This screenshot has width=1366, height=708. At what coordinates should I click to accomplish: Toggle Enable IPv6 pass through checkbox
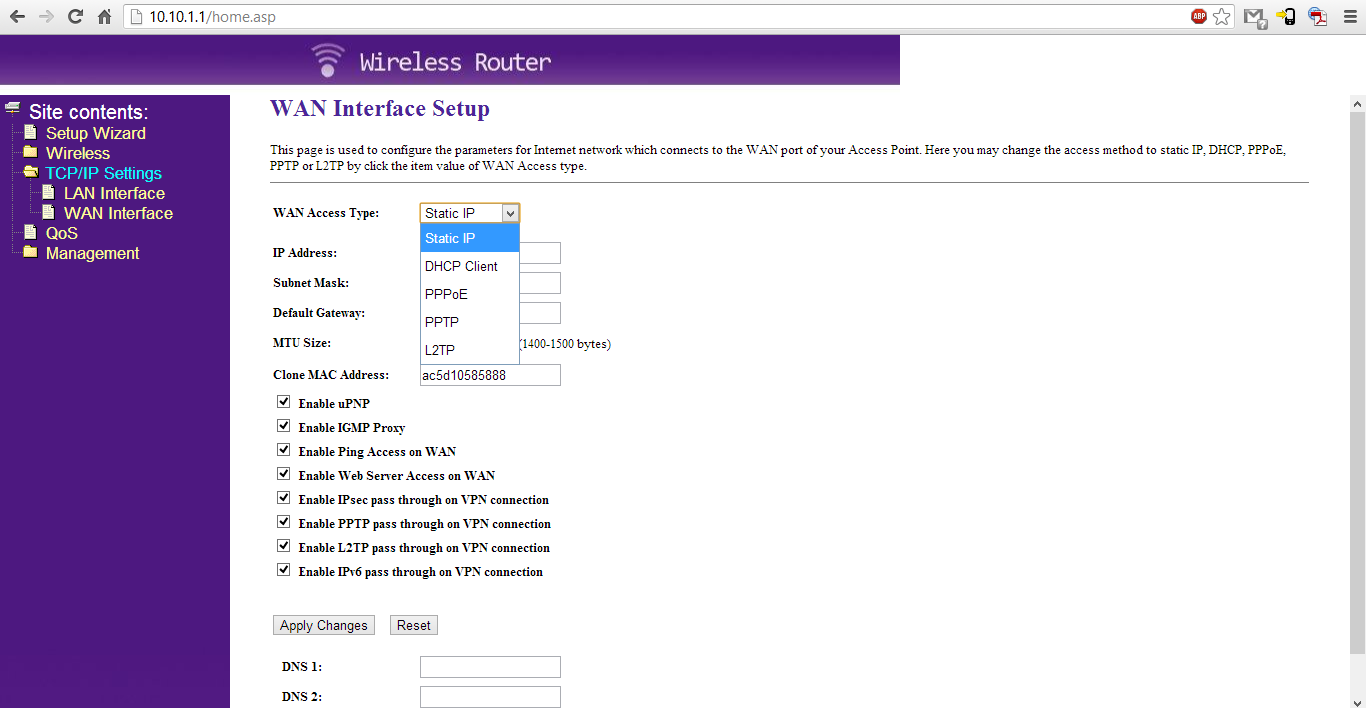284,570
